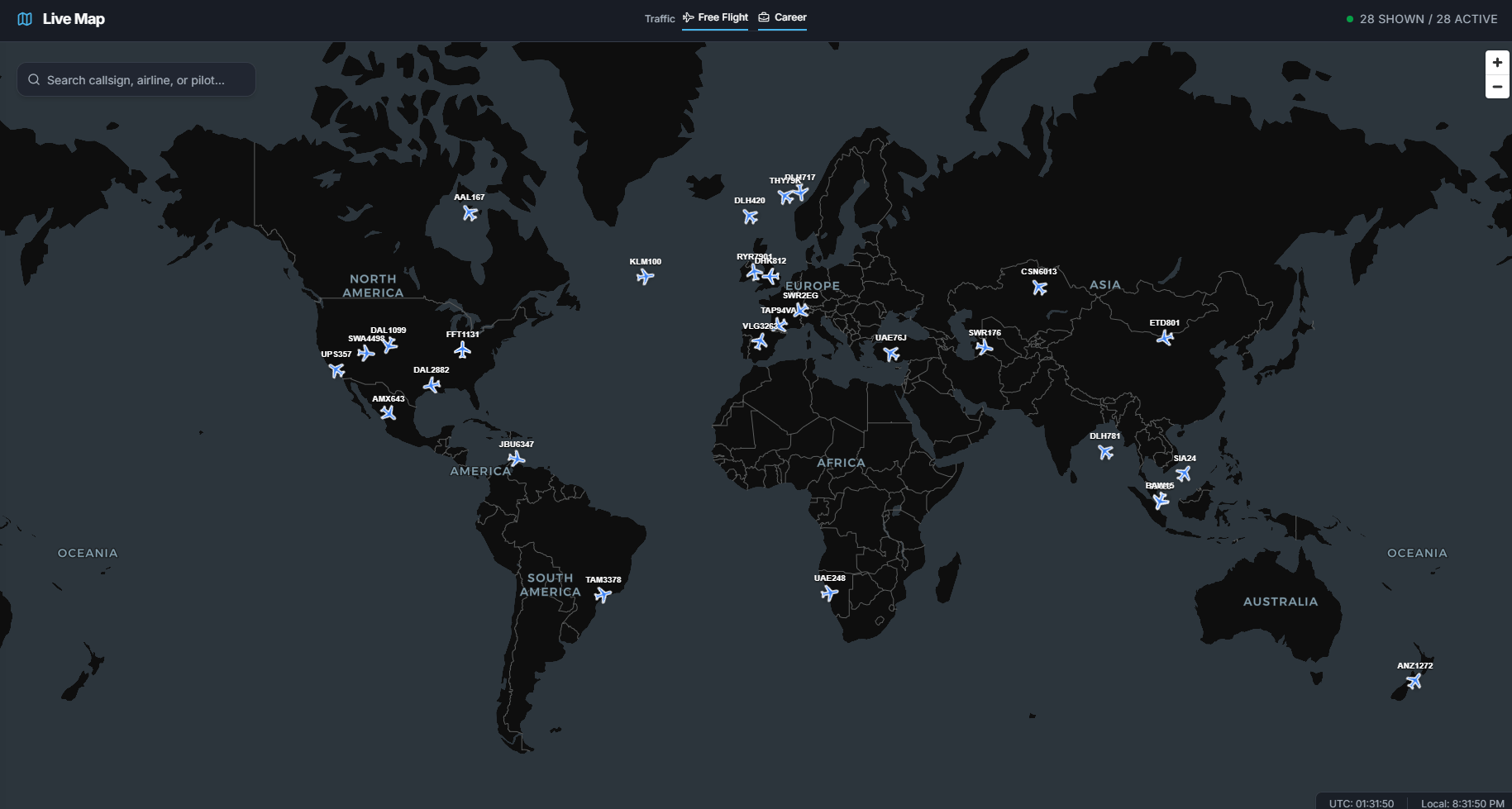The image size is (1512, 809).
Task: Click the Traffic label in header
Action: tap(660, 18)
